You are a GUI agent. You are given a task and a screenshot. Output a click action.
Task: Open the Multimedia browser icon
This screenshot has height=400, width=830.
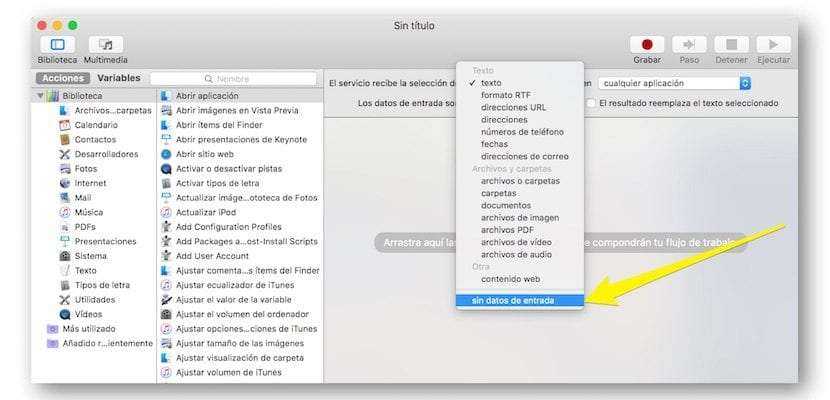pos(105,45)
